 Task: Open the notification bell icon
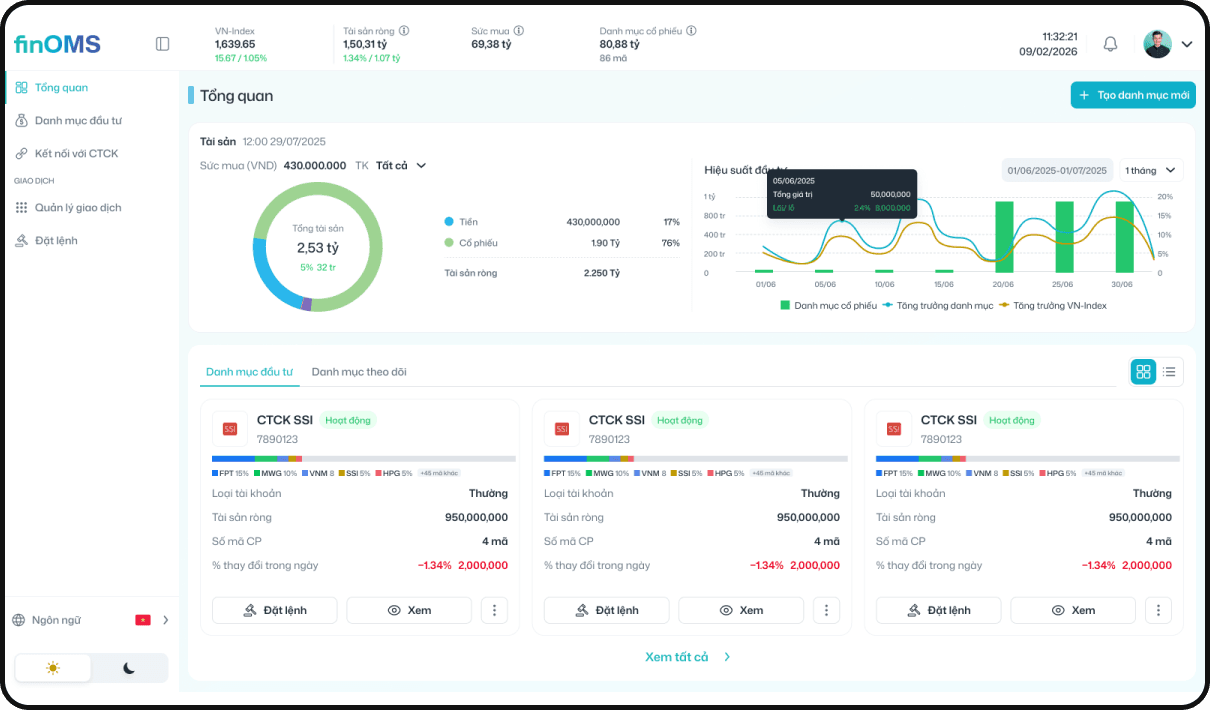[1110, 44]
